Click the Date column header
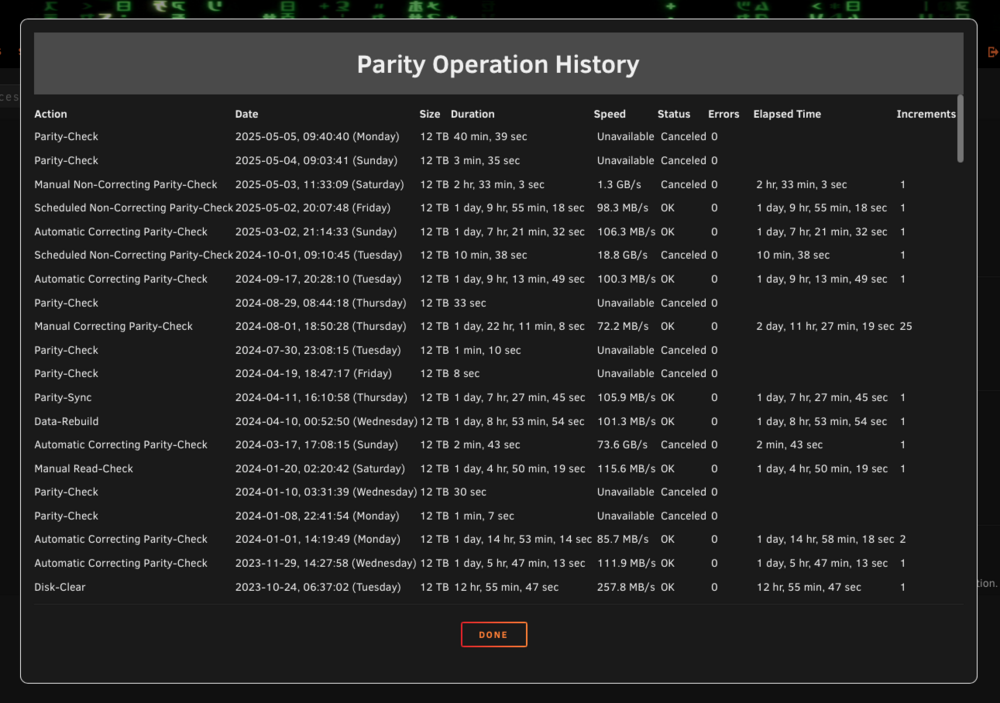 point(246,114)
